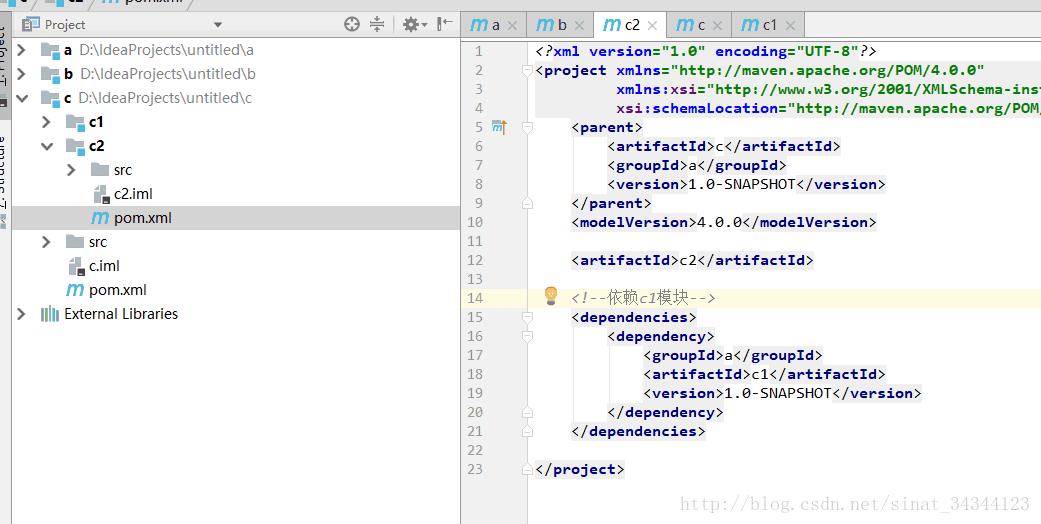The width and height of the screenshot is (1041, 524).
Task: Expand the src folder inside c2
Action: (x=71, y=170)
